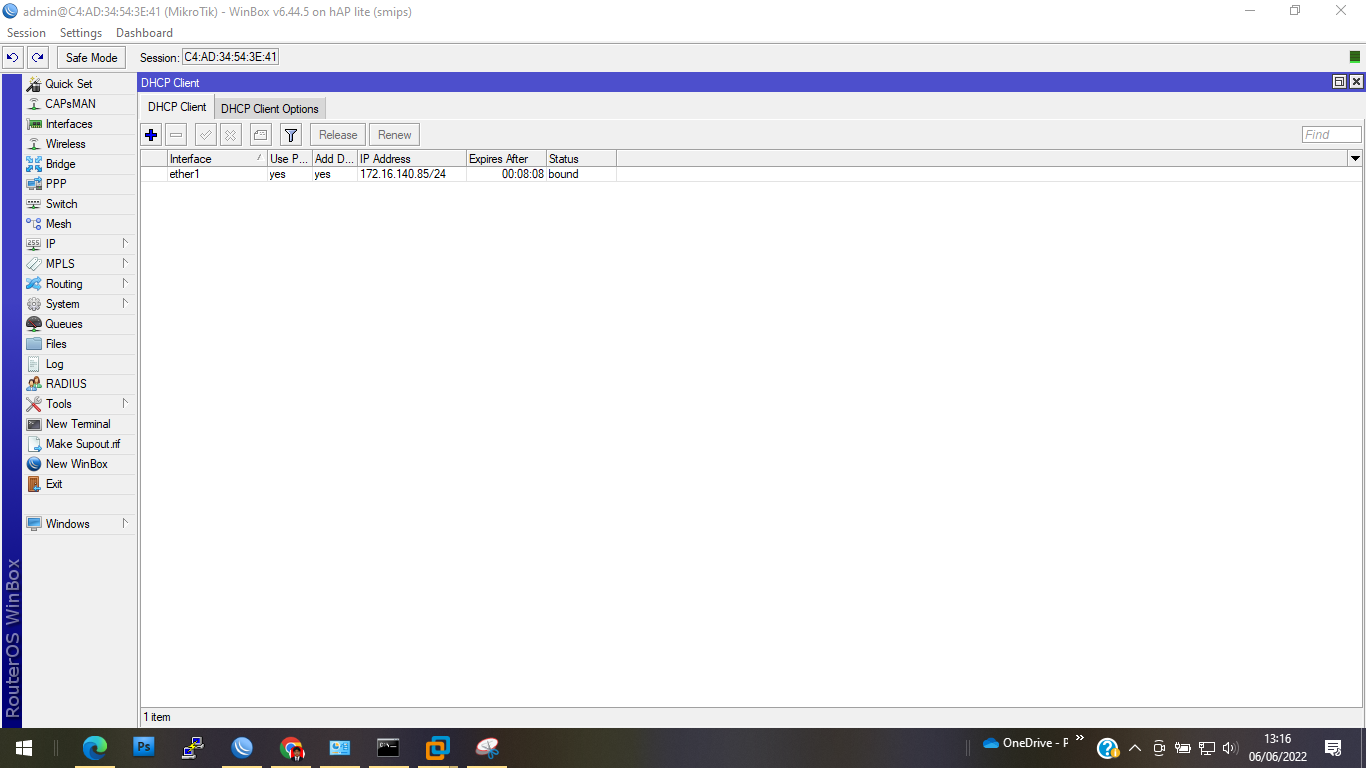This screenshot has width=1366, height=768.
Task: Enable the selected entry with the checkmark button
Action: click(206, 135)
